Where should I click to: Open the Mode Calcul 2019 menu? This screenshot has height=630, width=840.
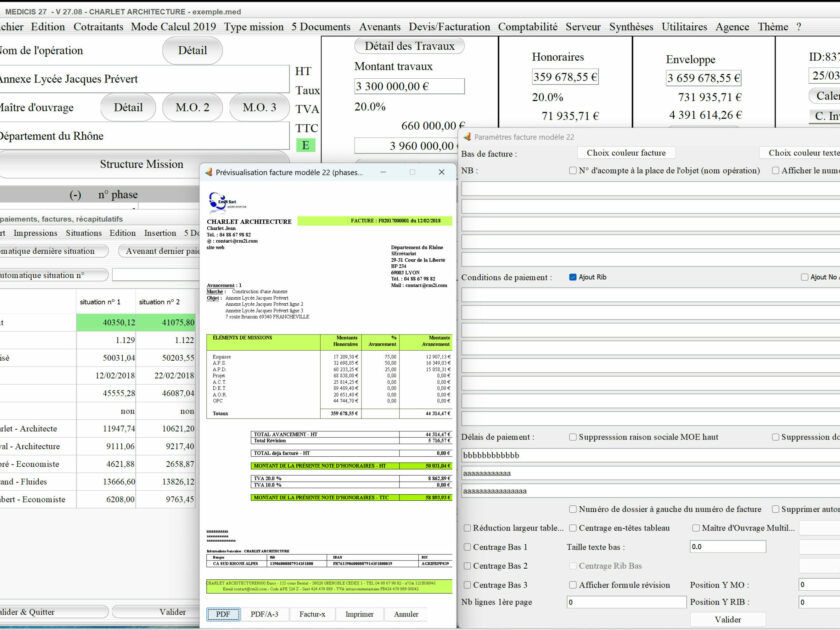click(x=174, y=27)
